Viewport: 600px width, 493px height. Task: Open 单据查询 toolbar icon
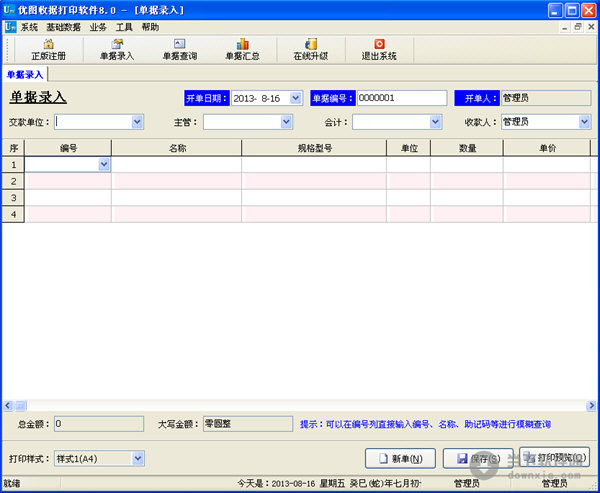(x=179, y=49)
